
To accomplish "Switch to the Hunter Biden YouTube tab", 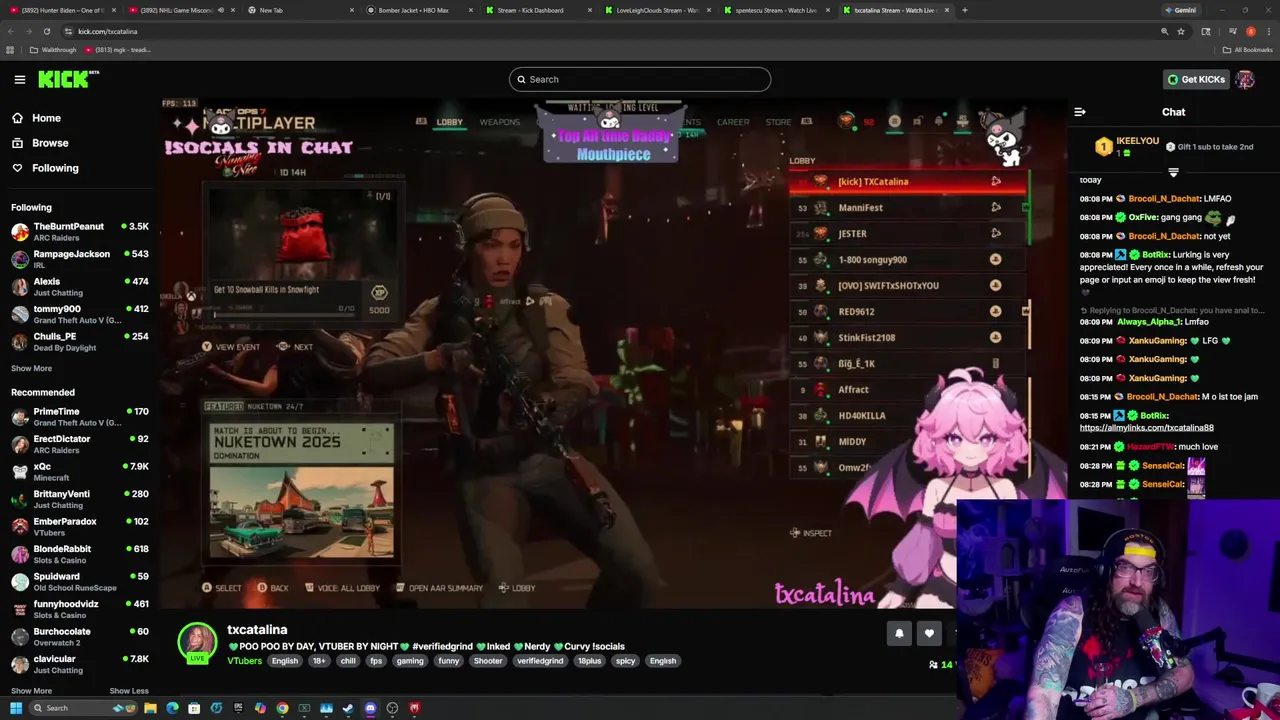I will (62, 10).
